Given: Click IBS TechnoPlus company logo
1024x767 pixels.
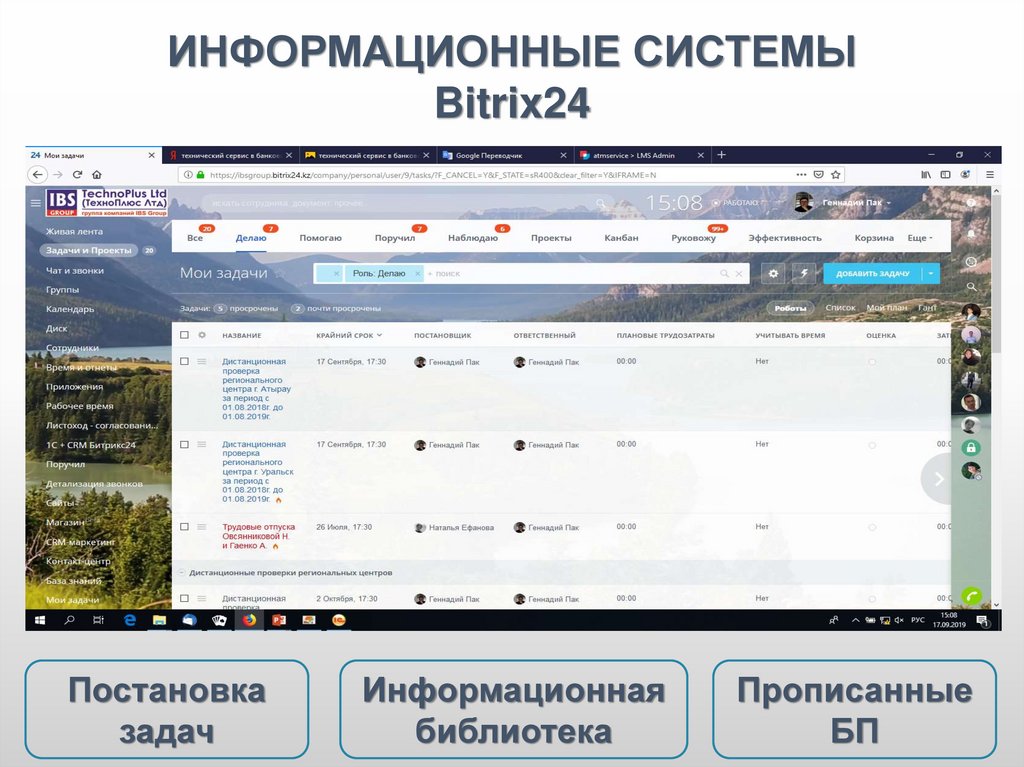Looking at the screenshot, I should pos(106,203).
